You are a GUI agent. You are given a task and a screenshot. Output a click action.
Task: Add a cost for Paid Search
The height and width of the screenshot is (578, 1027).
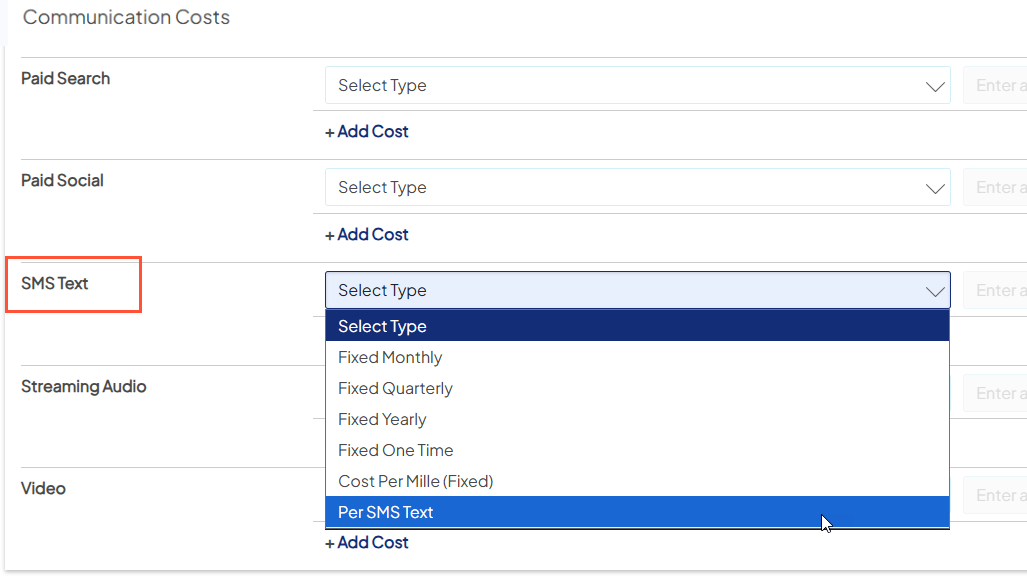tap(367, 131)
